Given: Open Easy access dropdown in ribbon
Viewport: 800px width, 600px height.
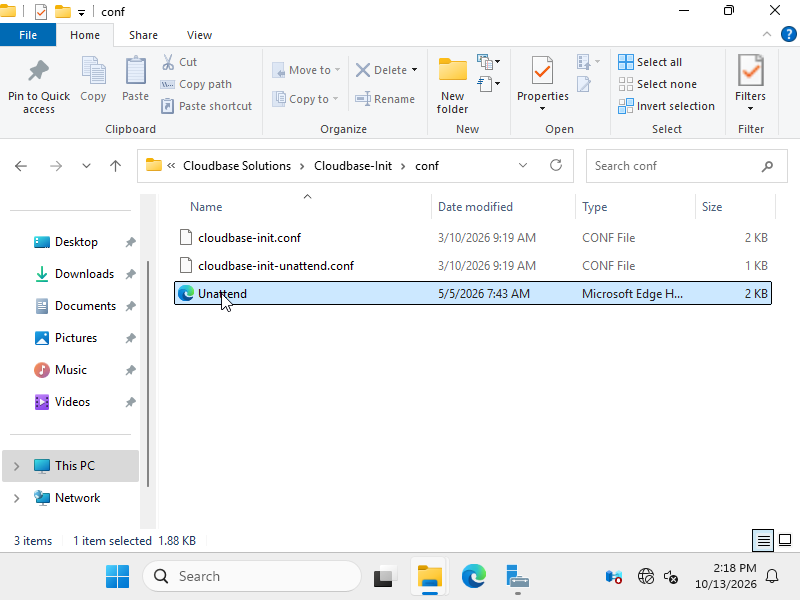Looking at the screenshot, I should pos(489,84).
